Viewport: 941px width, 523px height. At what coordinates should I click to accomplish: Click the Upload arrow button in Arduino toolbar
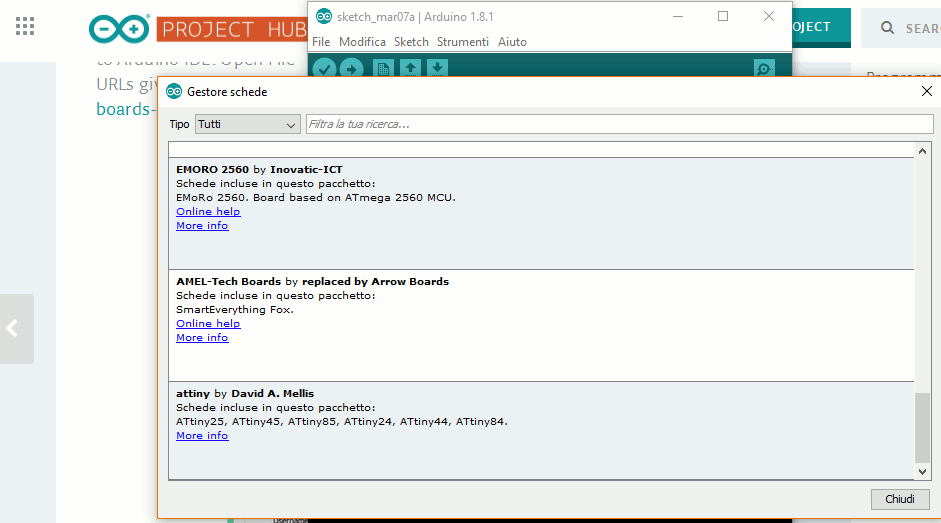(x=351, y=69)
